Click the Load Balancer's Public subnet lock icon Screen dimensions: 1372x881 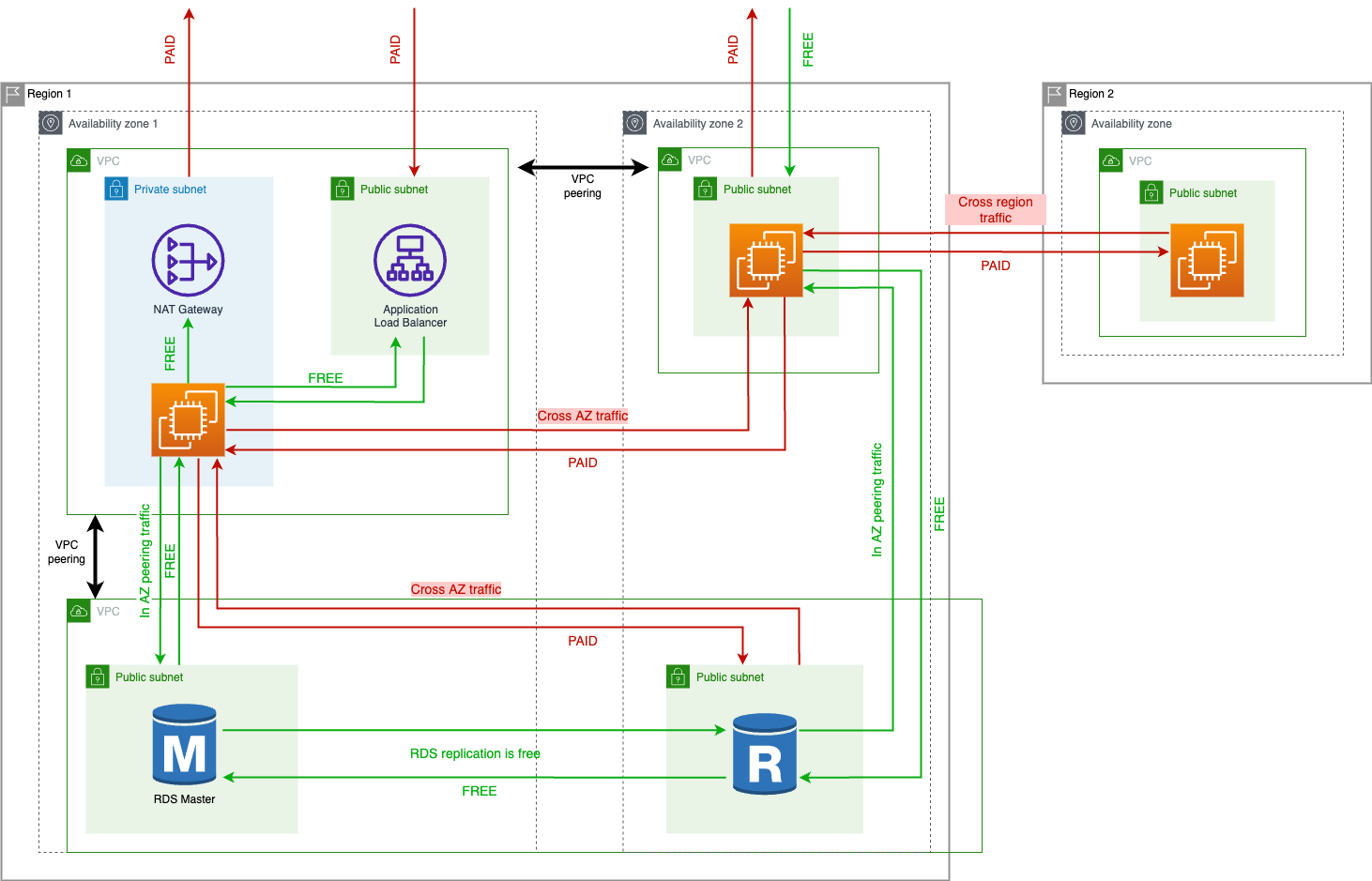point(343,189)
